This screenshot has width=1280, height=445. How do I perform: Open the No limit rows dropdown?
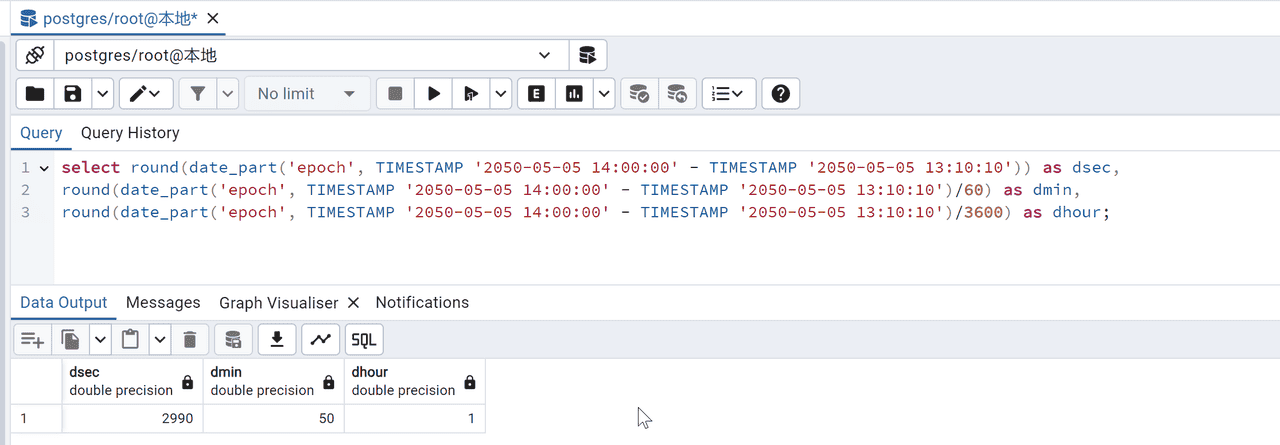tap(307, 94)
